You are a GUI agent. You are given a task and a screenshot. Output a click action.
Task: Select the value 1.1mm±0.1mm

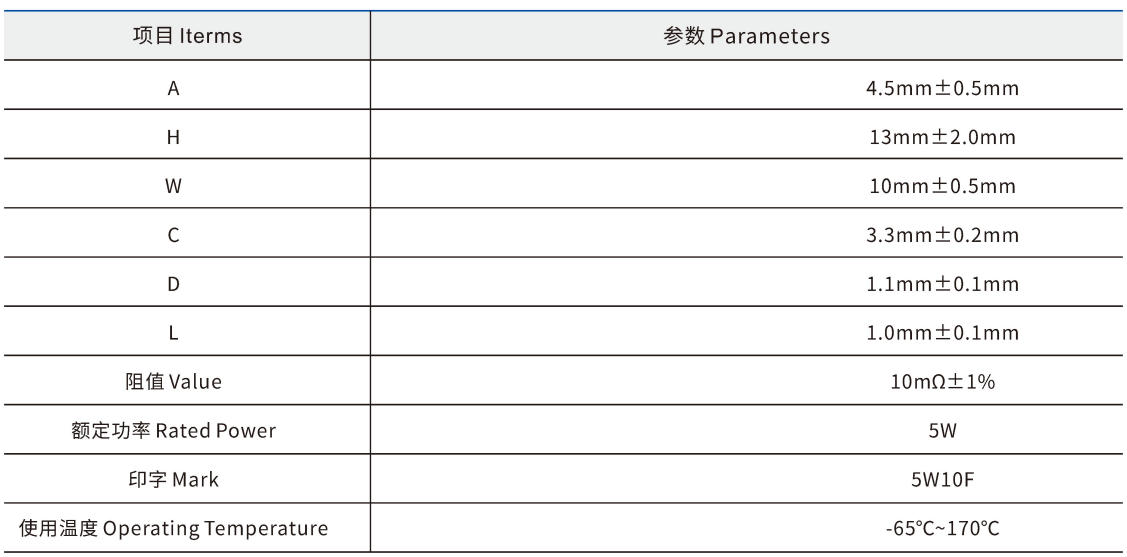(942, 284)
